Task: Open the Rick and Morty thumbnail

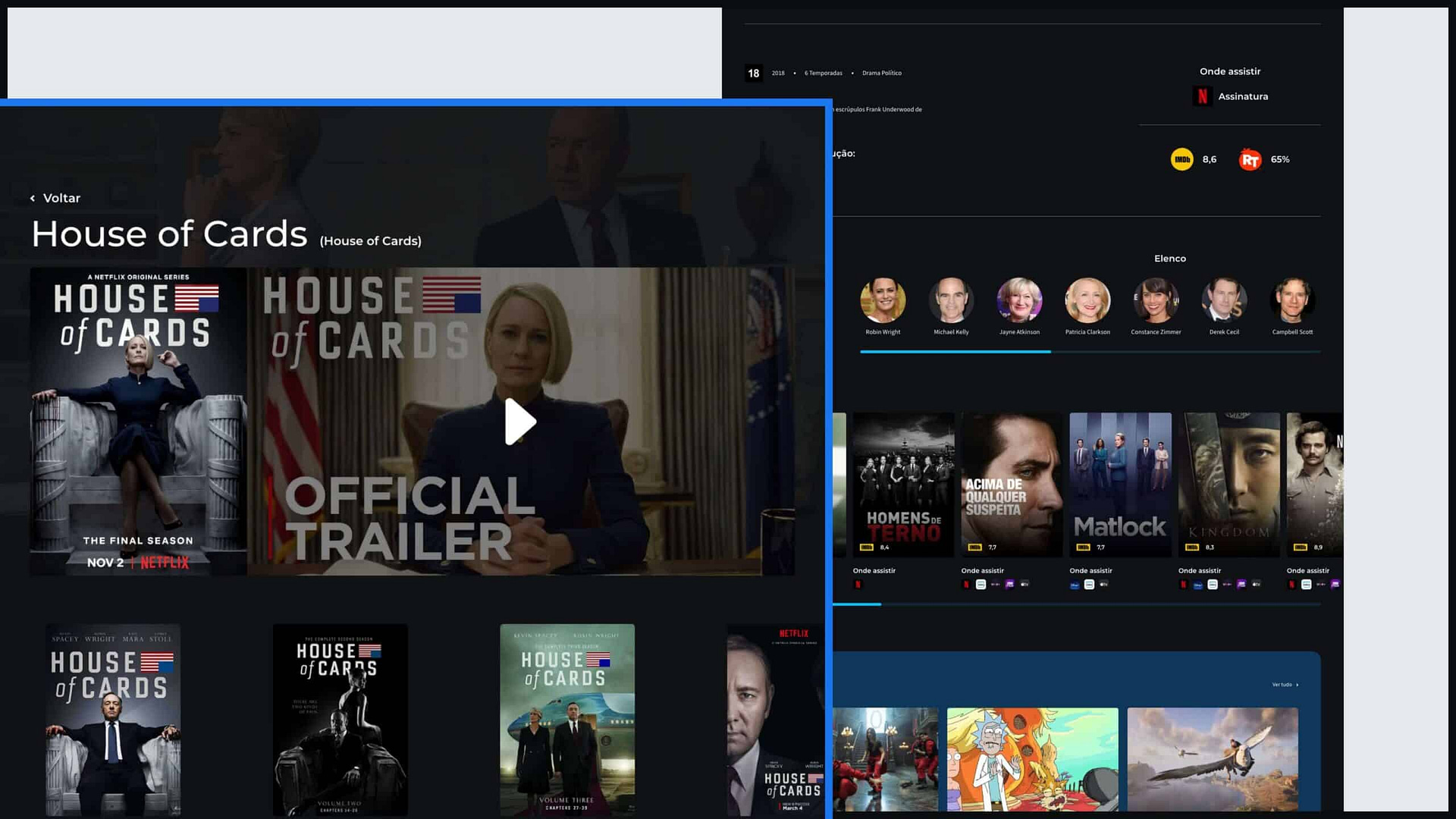Action: (x=1033, y=760)
